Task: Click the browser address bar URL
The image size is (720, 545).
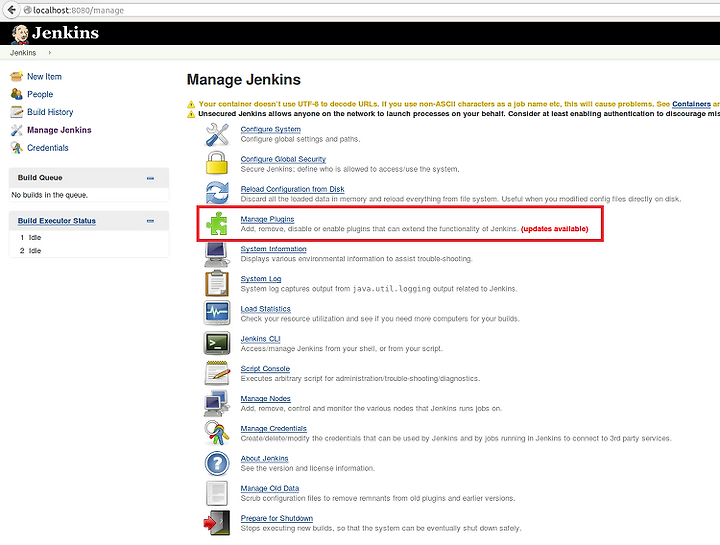Action: [79, 10]
